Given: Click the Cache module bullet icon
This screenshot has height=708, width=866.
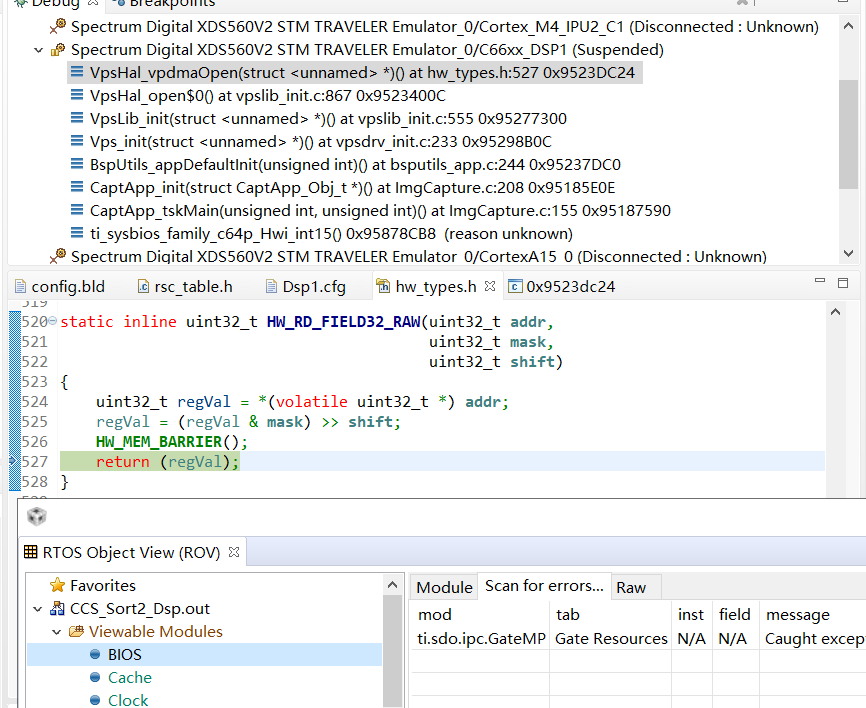Looking at the screenshot, I should [x=95, y=677].
